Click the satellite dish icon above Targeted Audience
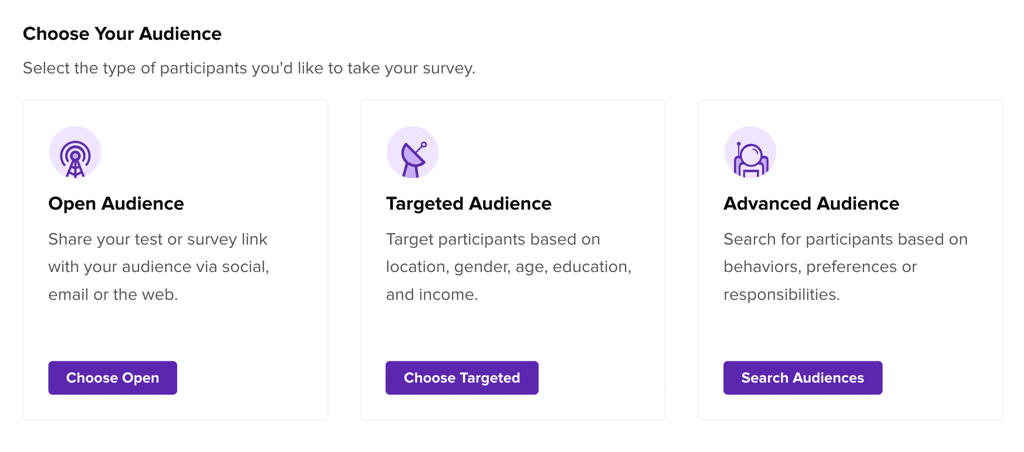Screen dimensions: 1024x452 pos(412,152)
